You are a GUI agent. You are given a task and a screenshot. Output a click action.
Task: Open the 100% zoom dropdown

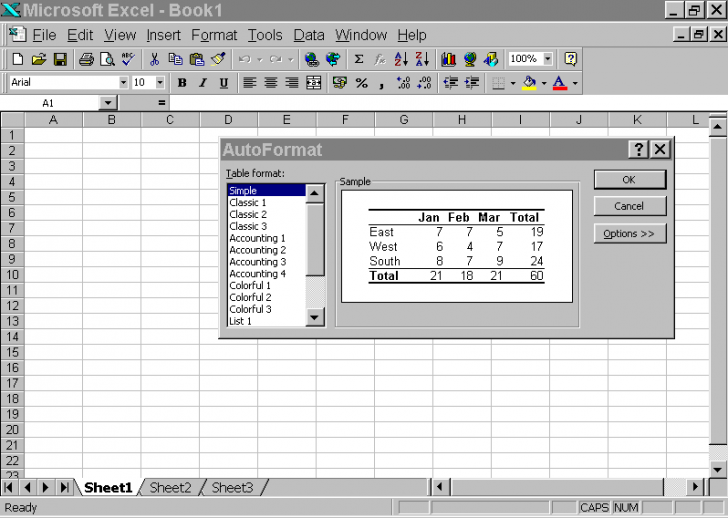[548, 59]
